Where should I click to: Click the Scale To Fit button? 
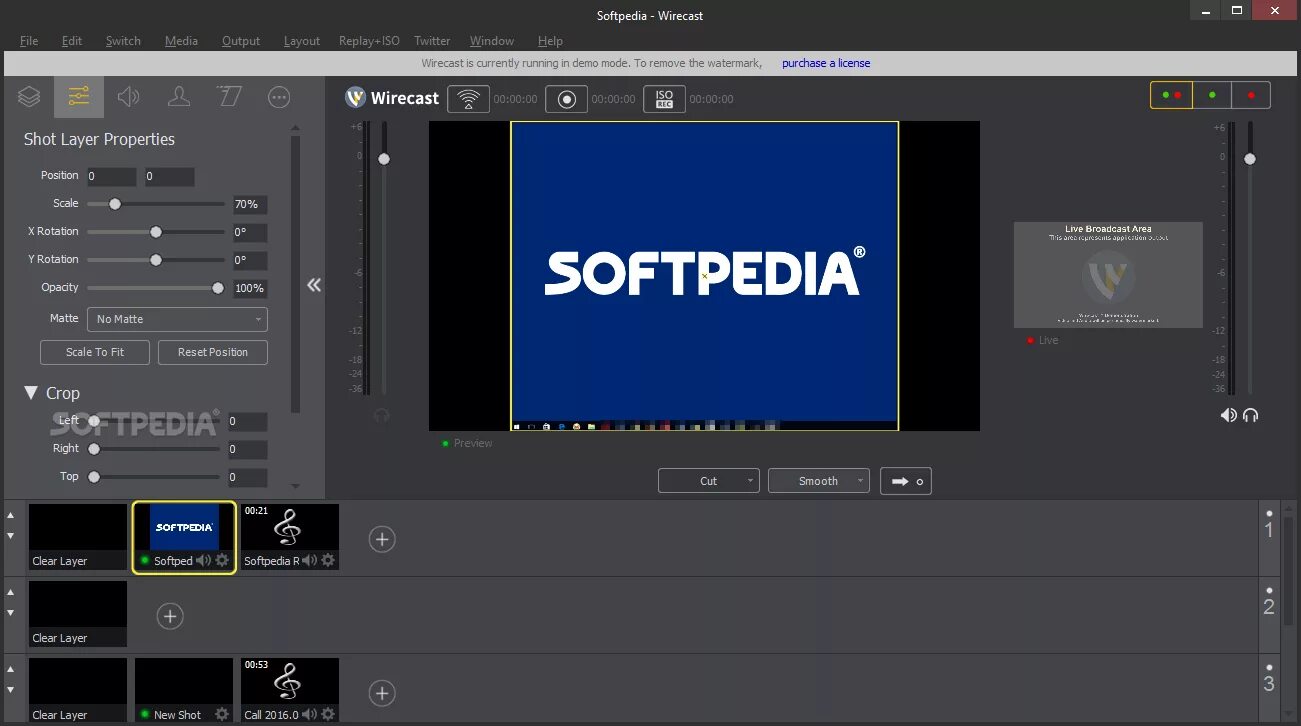(95, 352)
